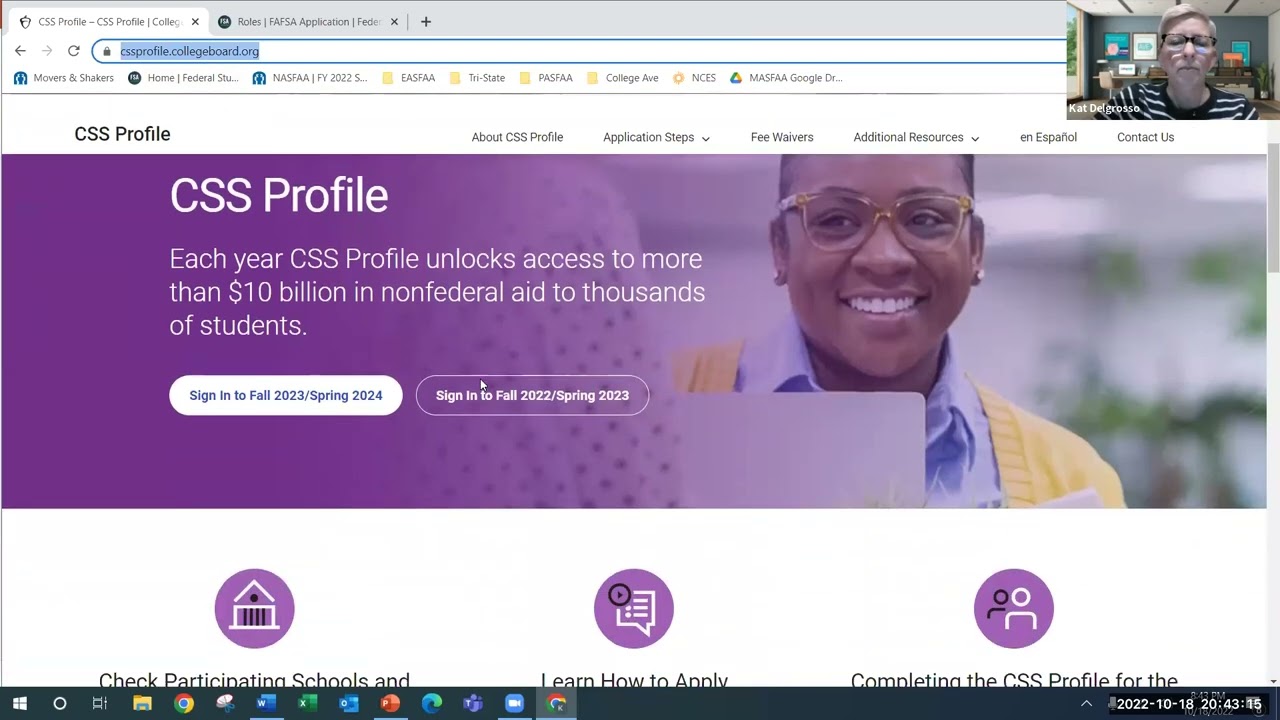Open Zoom from the taskbar
Screen dimensions: 1280x720
[514, 704]
